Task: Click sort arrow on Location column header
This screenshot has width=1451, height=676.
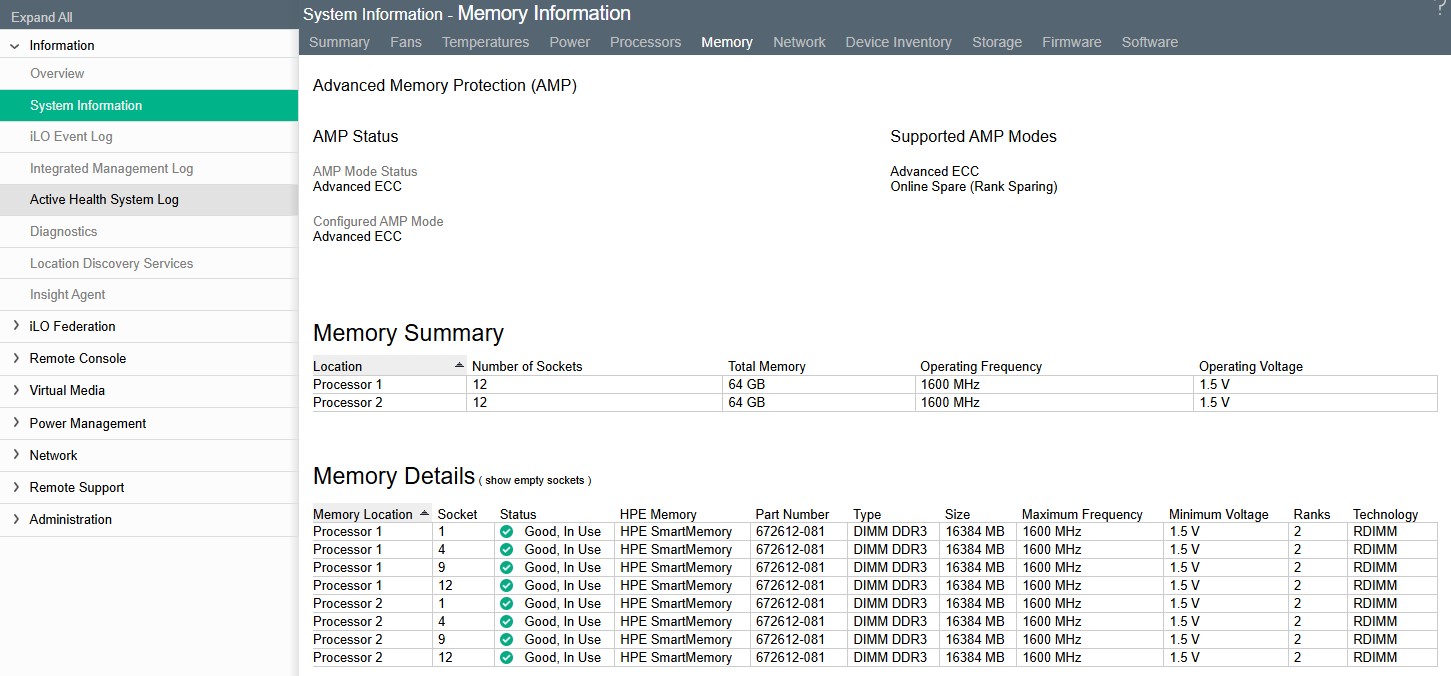Action: pyautogui.click(x=459, y=365)
